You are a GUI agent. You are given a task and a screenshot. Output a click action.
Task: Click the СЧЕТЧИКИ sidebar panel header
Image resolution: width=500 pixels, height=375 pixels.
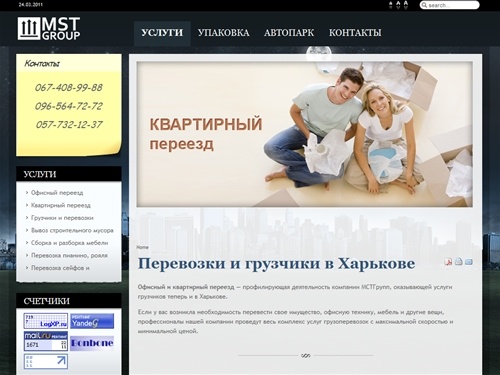click(x=69, y=301)
